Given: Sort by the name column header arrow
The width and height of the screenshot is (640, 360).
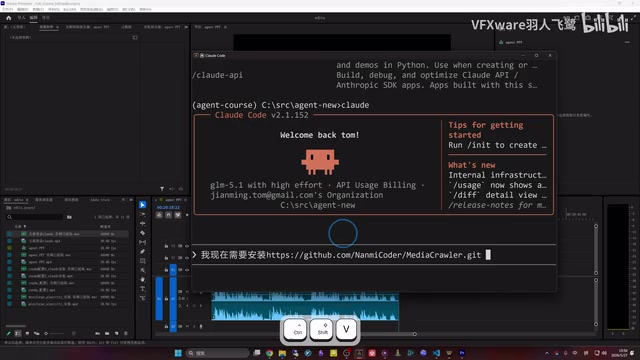Looking at the screenshot, I should [25, 227].
